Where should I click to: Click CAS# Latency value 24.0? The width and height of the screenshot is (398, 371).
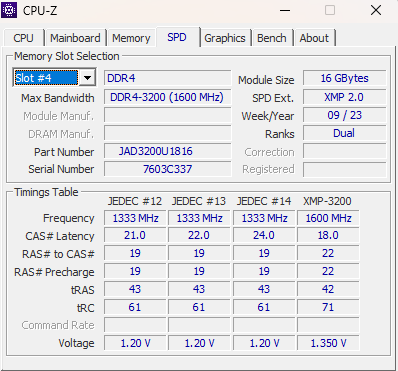pyautogui.click(x=264, y=235)
